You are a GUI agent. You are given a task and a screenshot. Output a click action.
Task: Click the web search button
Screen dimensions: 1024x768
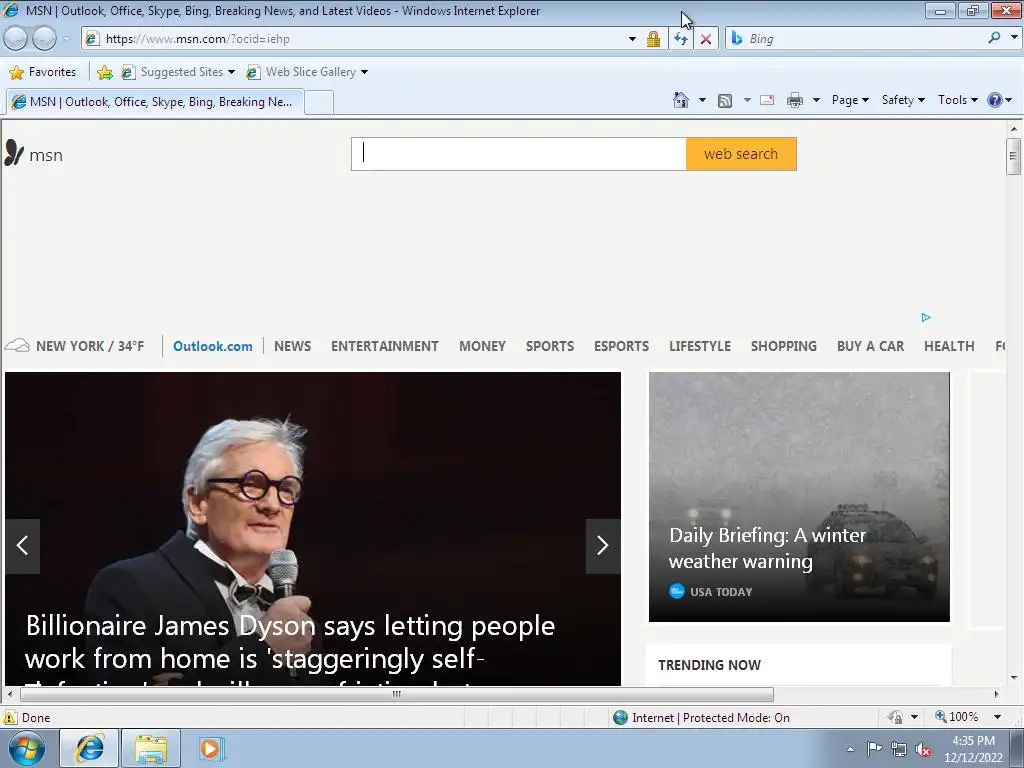[741, 154]
